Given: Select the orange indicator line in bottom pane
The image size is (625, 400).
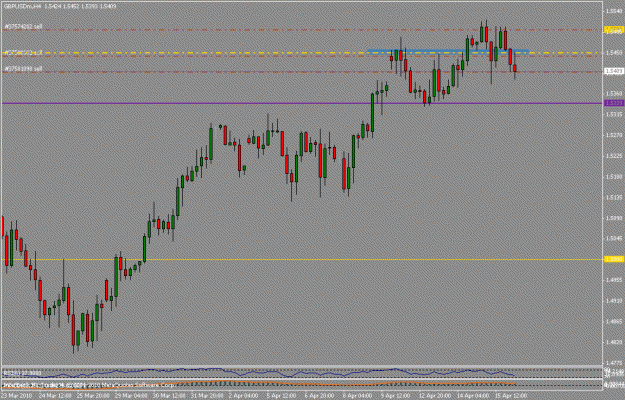Looking at the screenshot, I should (259, 384).
